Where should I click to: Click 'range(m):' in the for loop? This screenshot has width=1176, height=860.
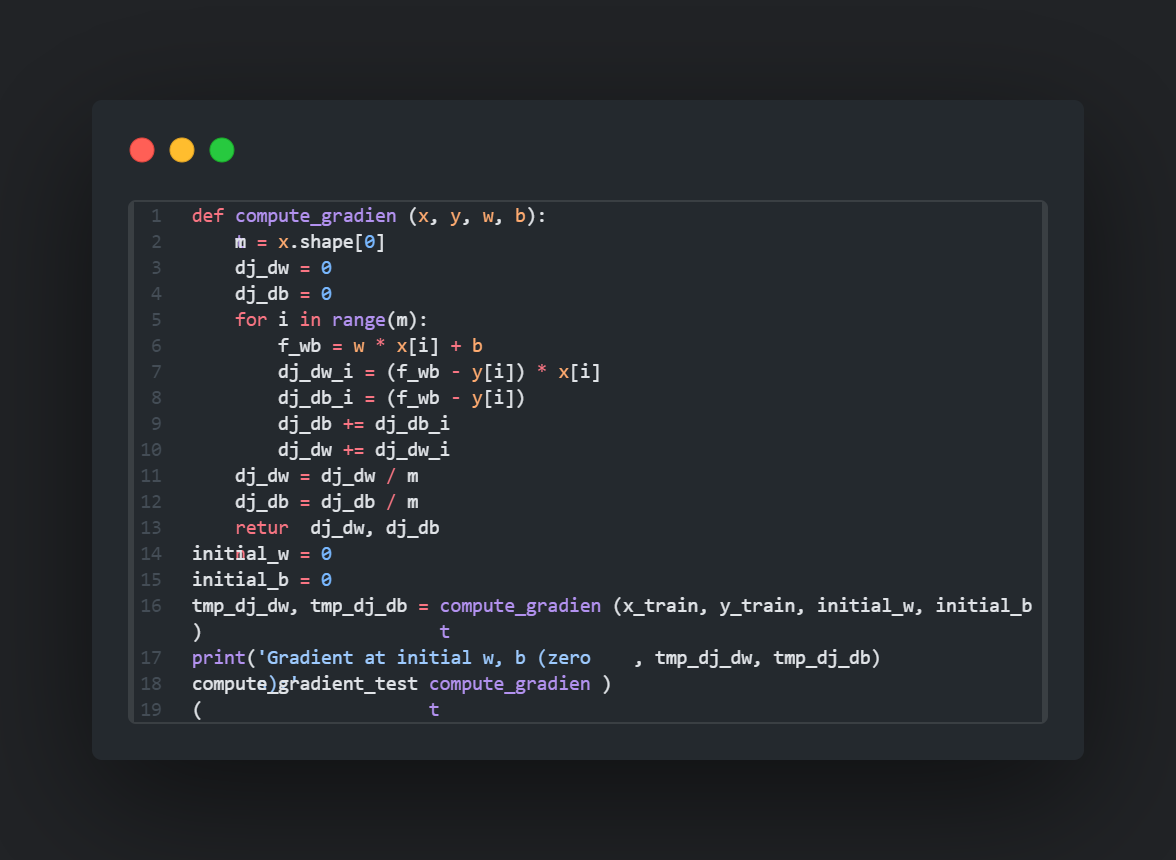click(380, 320)
